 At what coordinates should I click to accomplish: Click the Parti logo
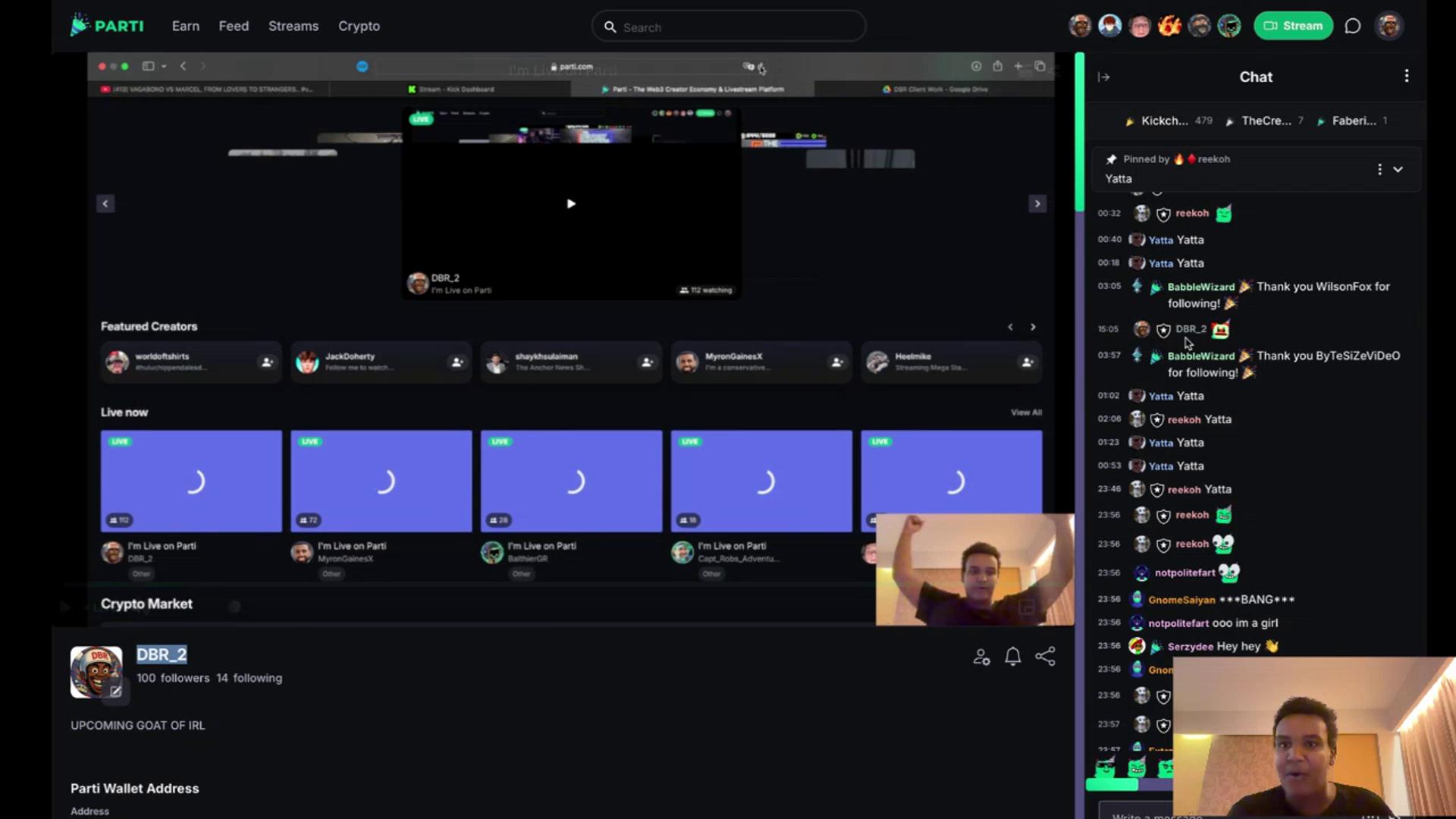click(x=107, y=25)
